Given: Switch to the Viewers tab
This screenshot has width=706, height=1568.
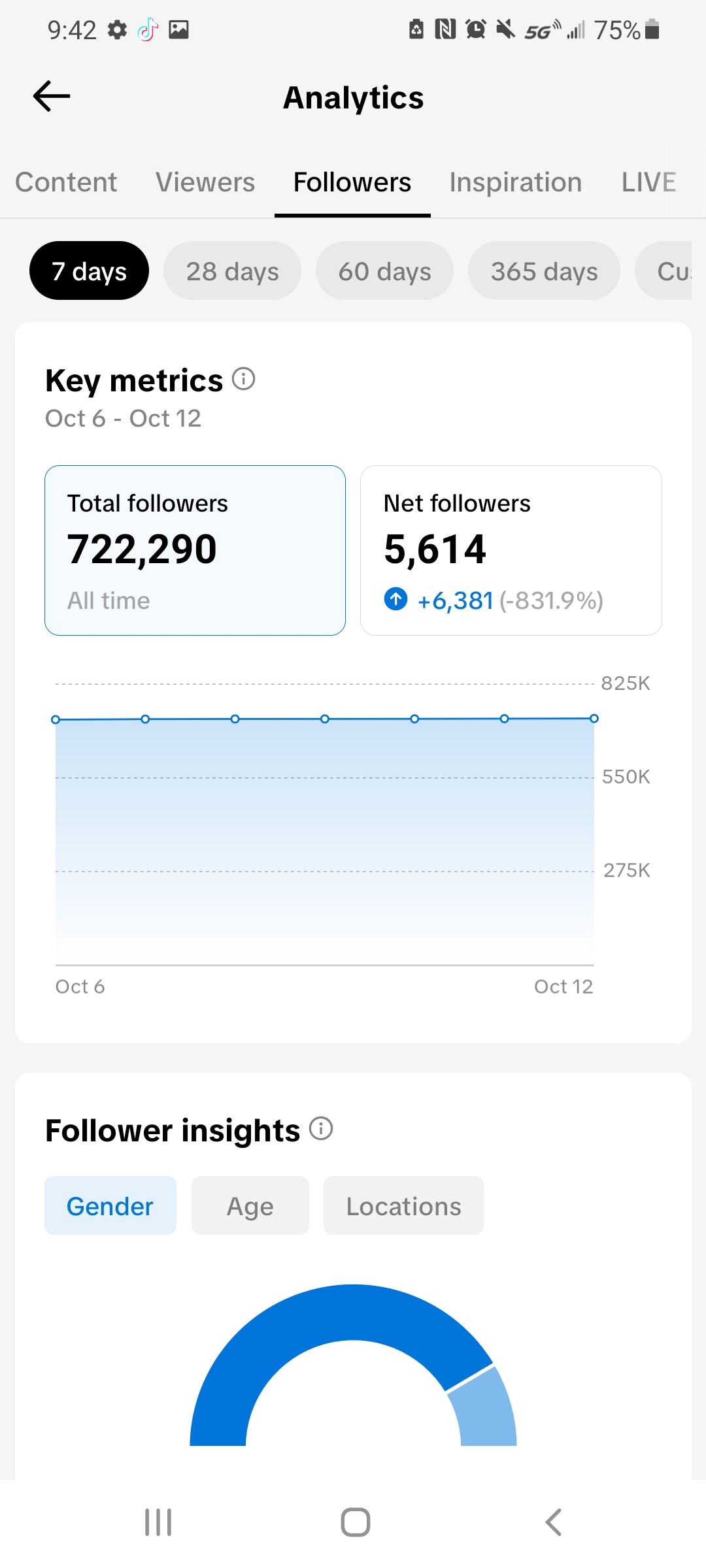Looking at the screenshot, I should 205,182.
